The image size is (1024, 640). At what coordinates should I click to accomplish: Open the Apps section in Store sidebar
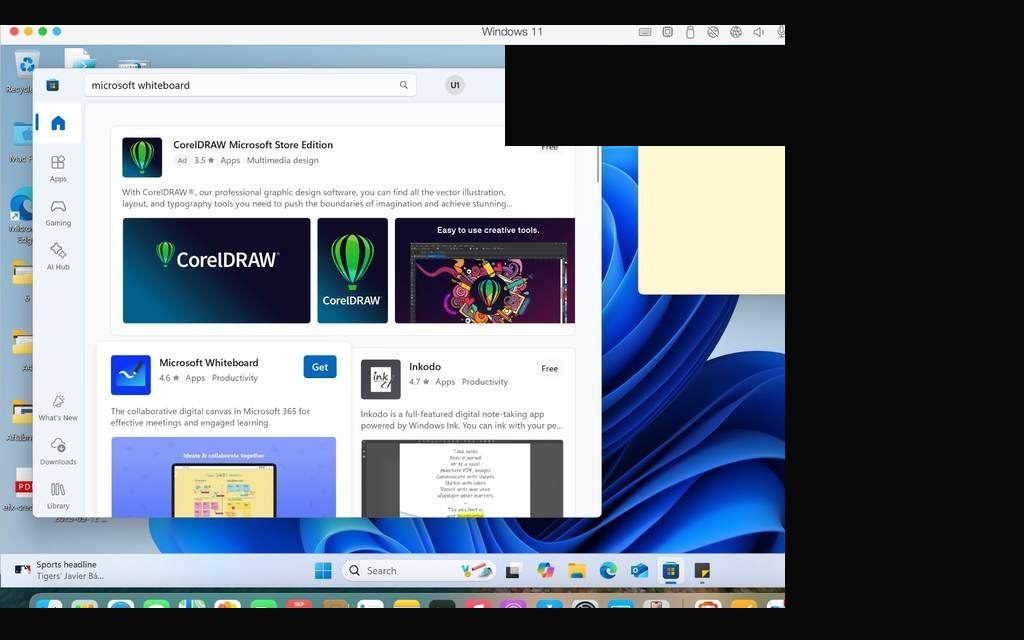(x=57, y=168)
